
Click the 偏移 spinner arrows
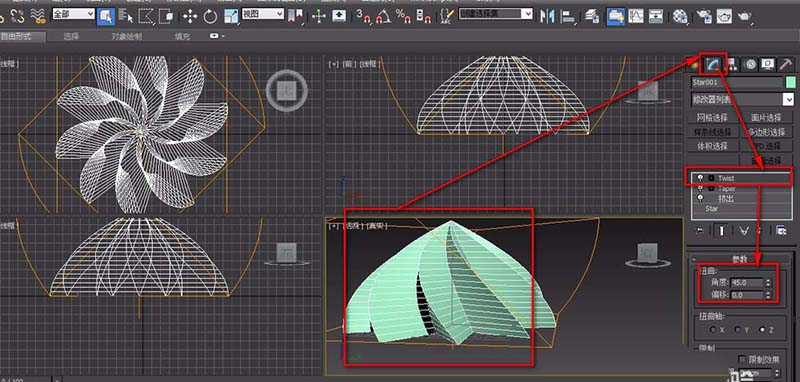(768, 295)
